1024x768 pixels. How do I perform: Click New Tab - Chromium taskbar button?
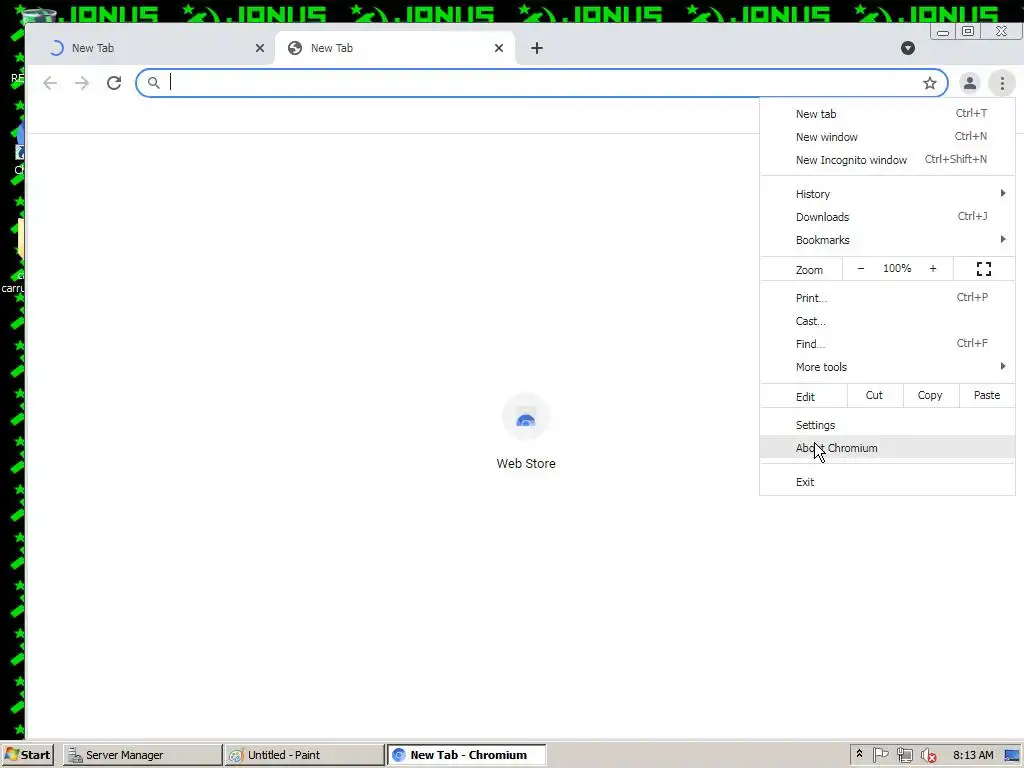[466, 755]
